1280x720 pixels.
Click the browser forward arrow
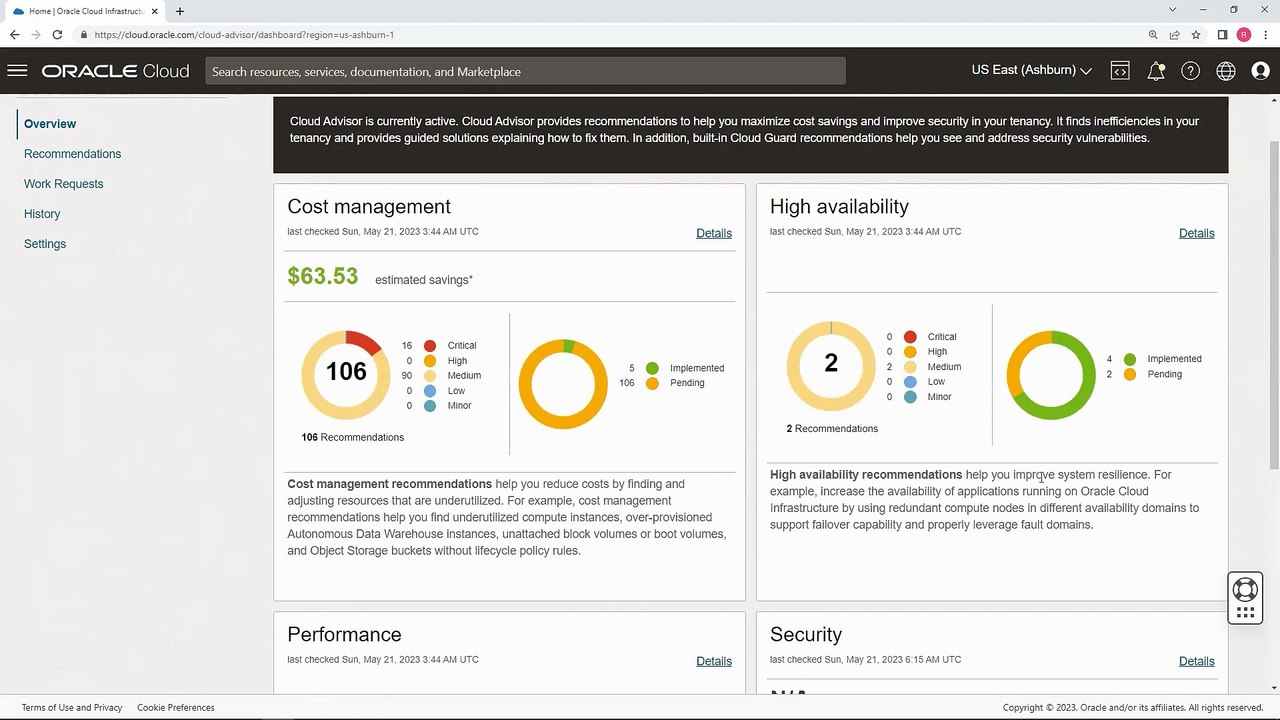tap(36, 34)
